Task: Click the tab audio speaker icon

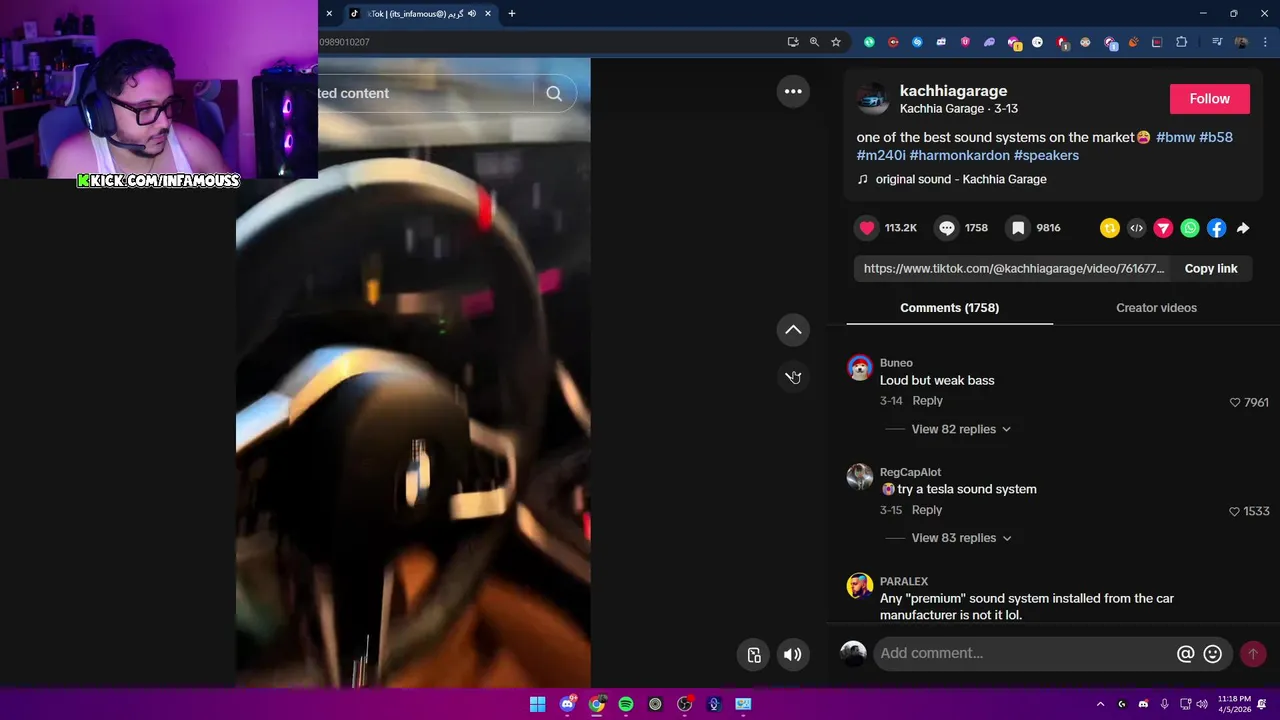Action: (472, 14)
